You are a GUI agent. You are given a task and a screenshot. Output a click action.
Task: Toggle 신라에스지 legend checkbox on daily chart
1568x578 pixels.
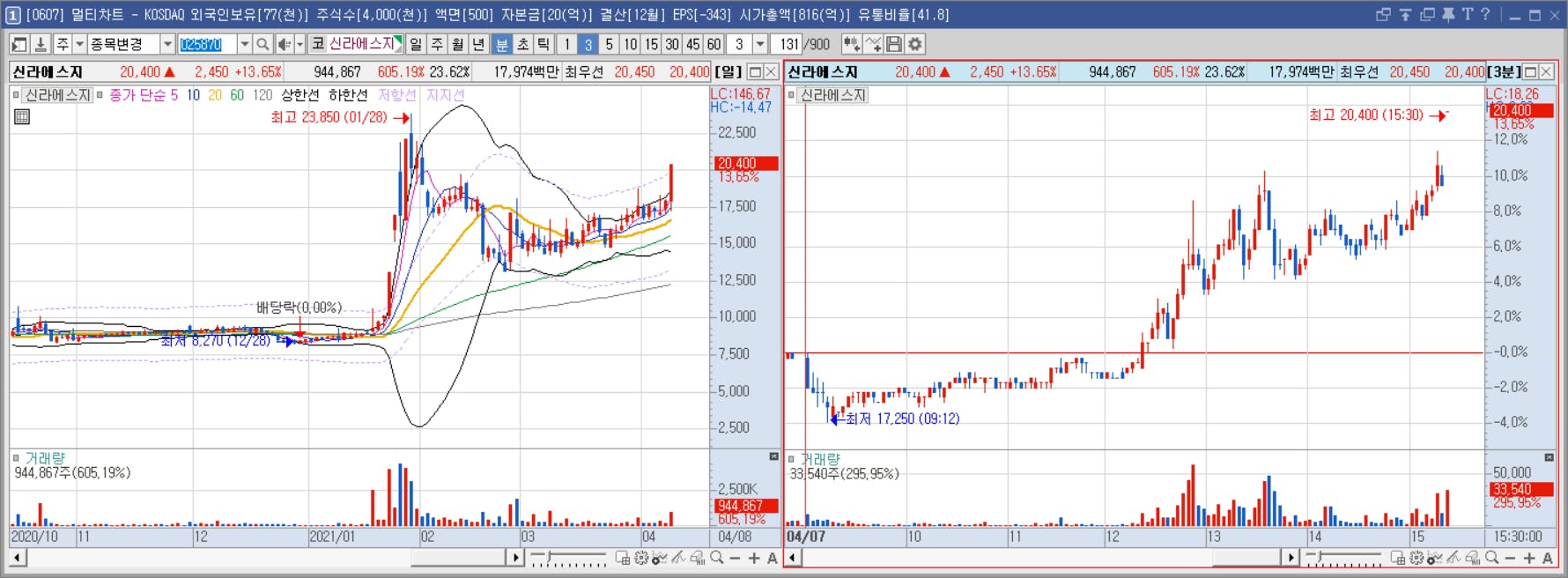point(16,95)
